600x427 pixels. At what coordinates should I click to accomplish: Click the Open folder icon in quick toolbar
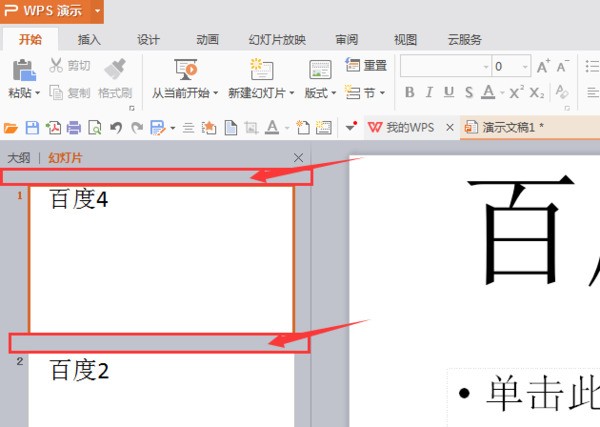[x=11, y=127]
